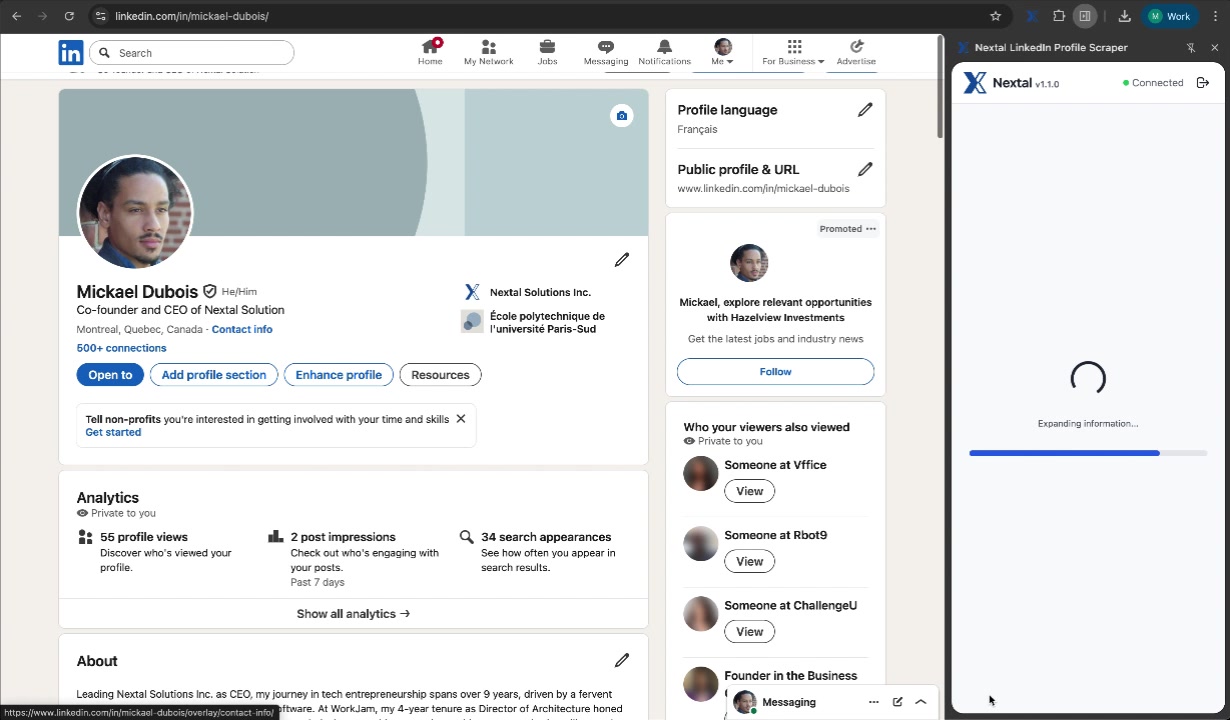Image resolution: width=1230 pixels, height=720 pixels.
Task: Unpin the Nextal extension panel
Action: [1191, 47]
